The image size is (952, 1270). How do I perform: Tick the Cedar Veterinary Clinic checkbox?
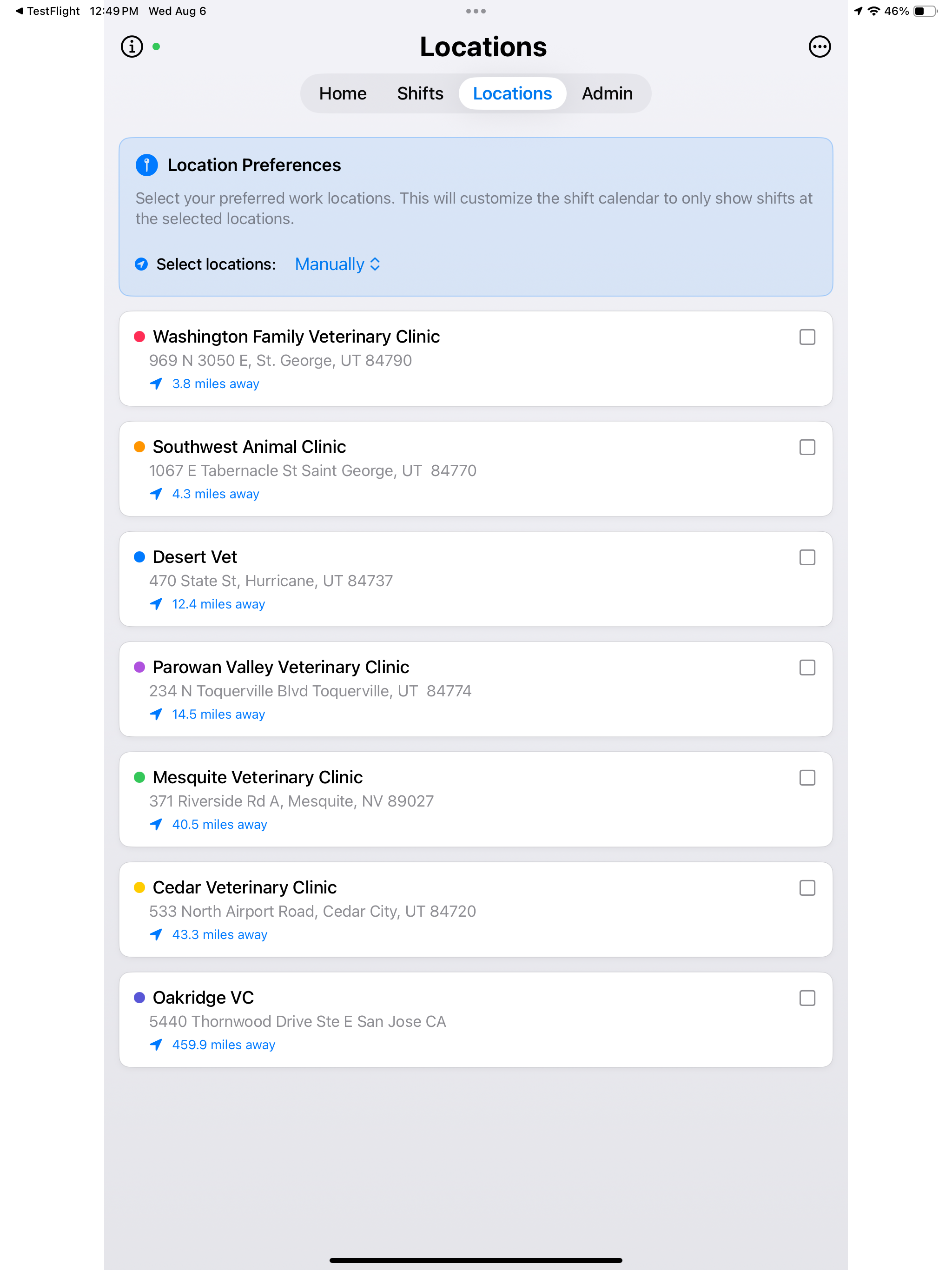pos(807,888)
